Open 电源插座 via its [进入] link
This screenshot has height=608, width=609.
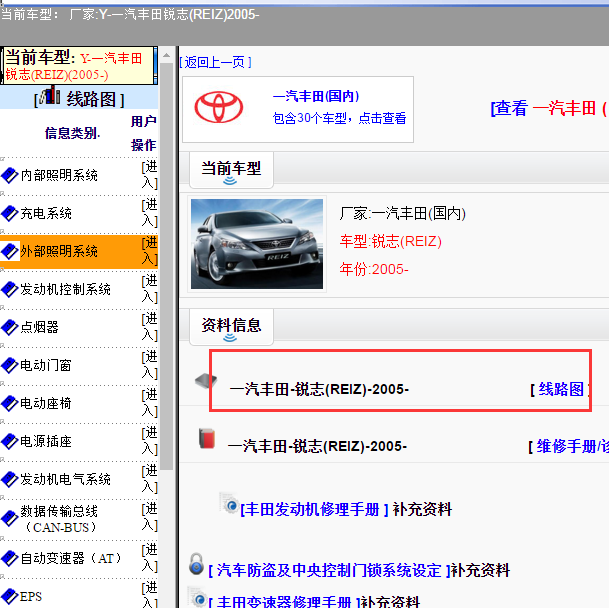150,441
